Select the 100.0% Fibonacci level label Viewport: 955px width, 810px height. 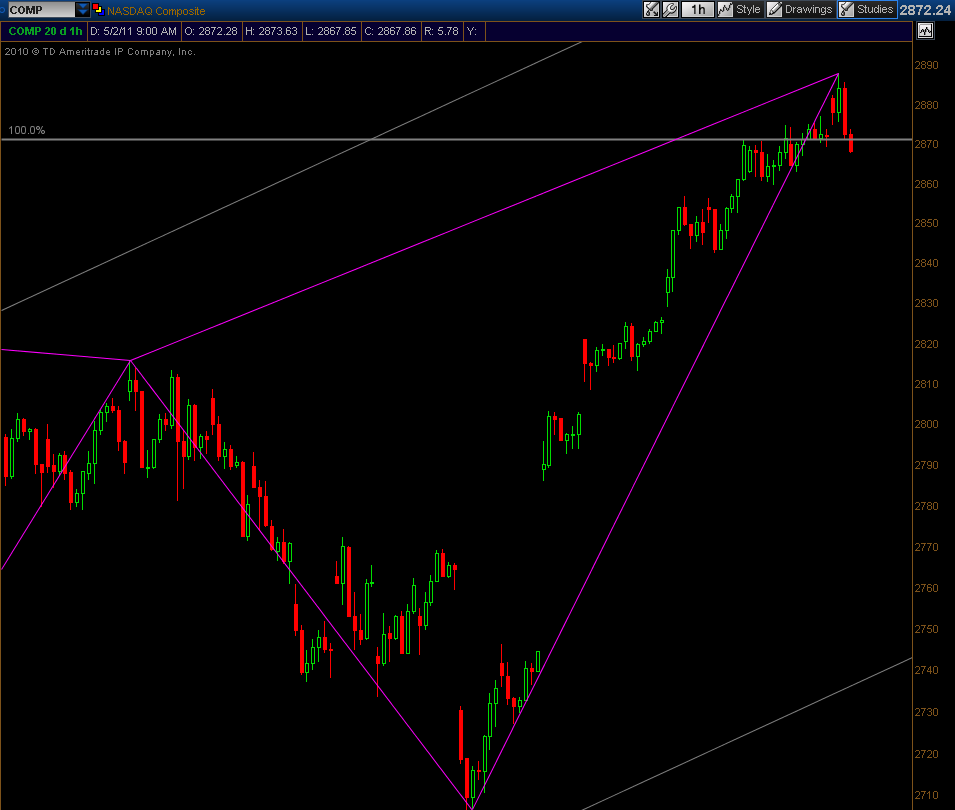click(x=27, y=130)
